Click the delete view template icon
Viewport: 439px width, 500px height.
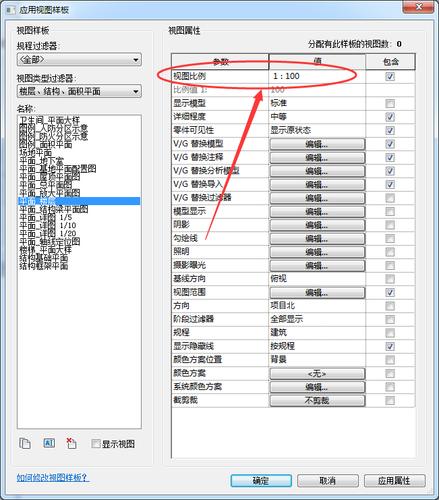click(71, 443)
